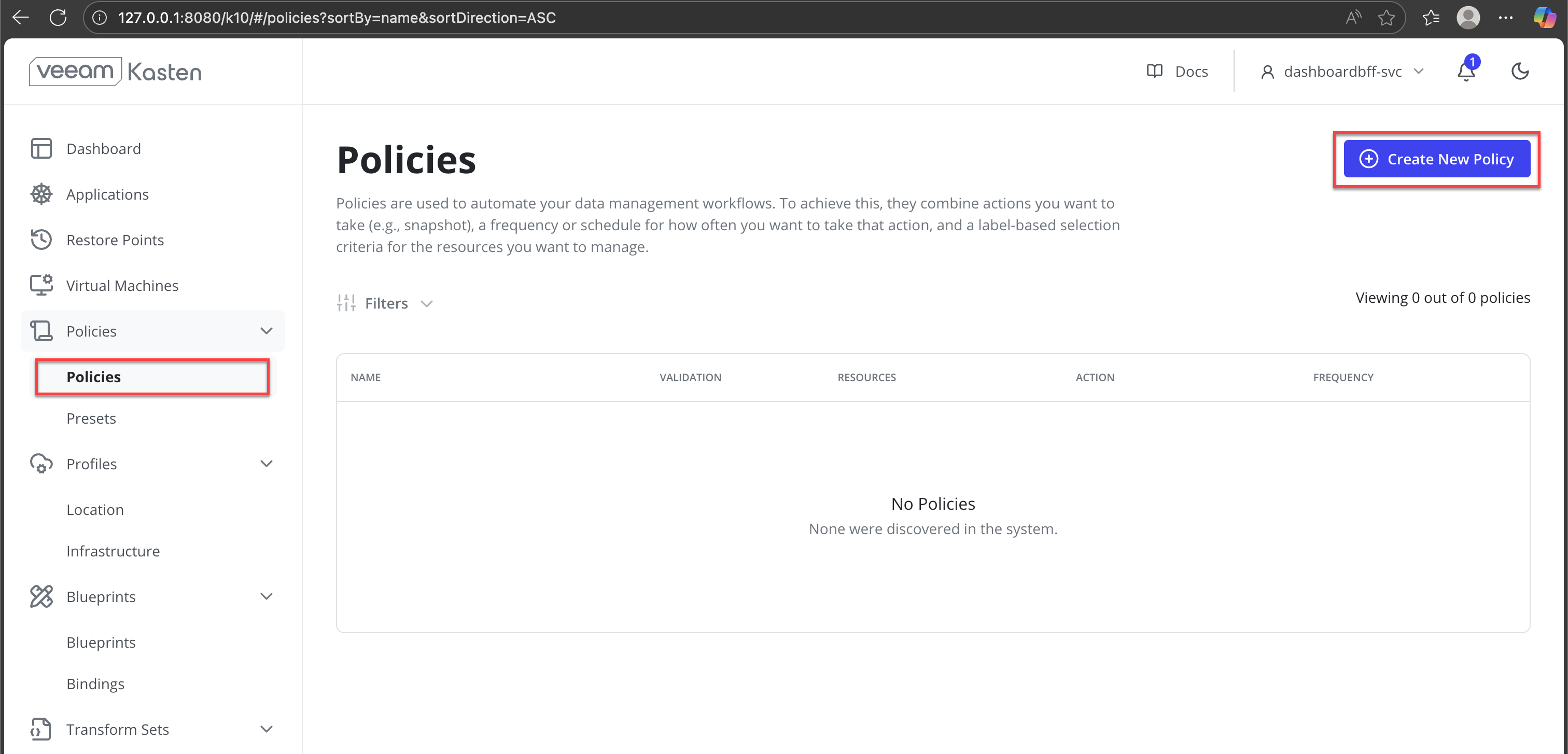Open Virtual Machines monitor icon
Viewport: 1568px width, 754px height.
click(41, 285)
